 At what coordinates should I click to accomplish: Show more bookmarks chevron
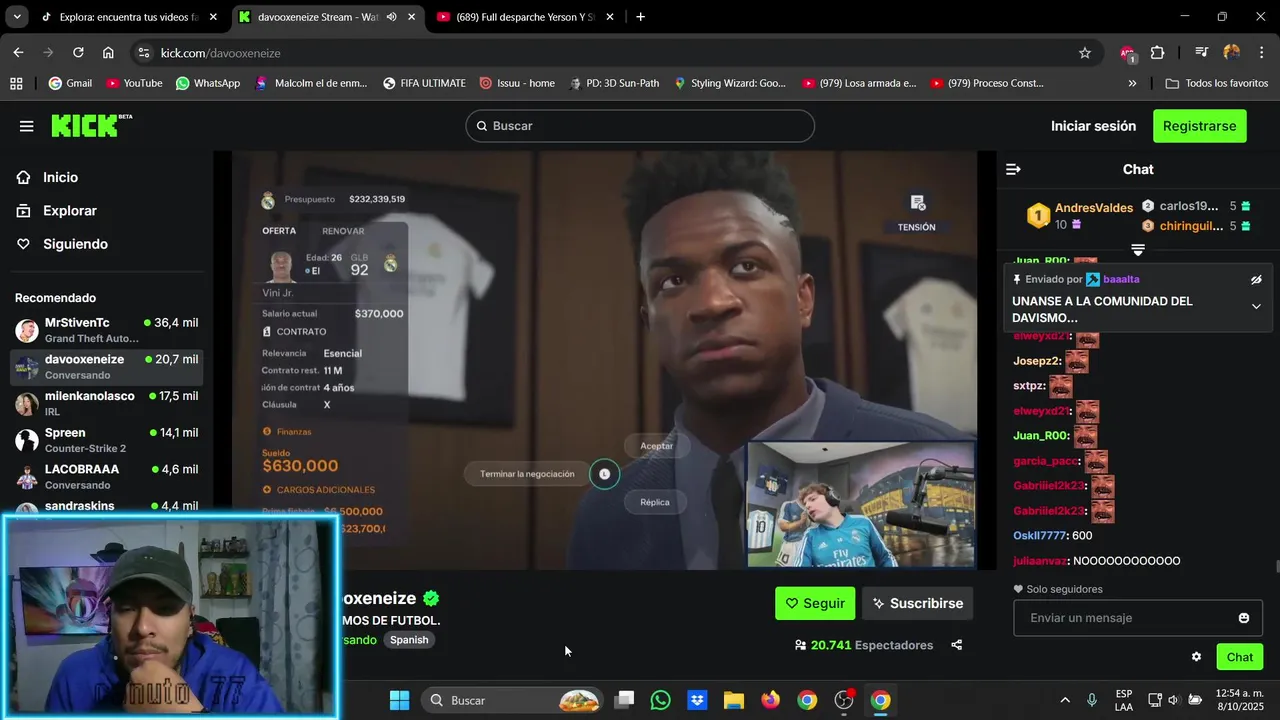click(1132, 83)
